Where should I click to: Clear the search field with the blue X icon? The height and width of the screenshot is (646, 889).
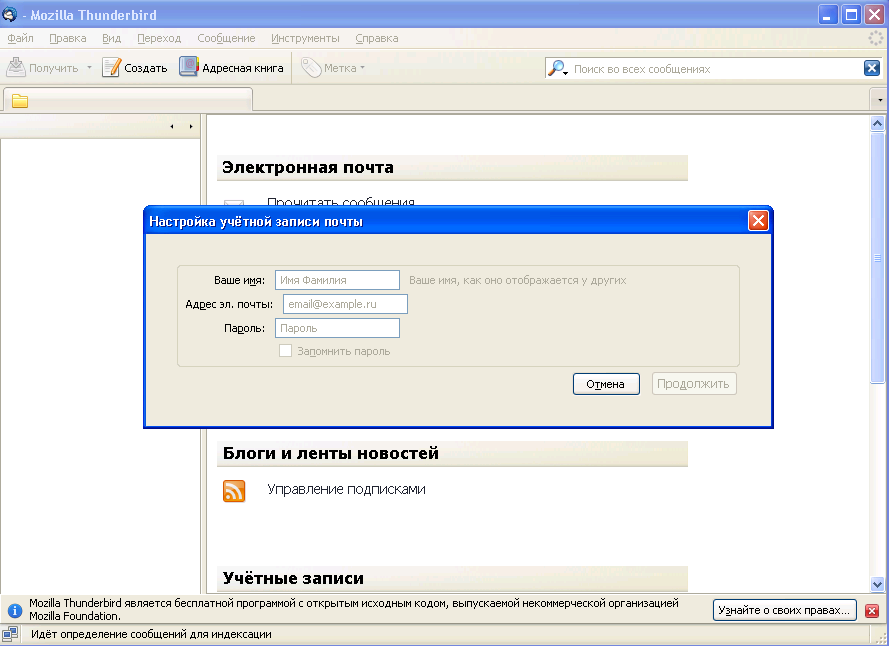click(x=871, y=67)
